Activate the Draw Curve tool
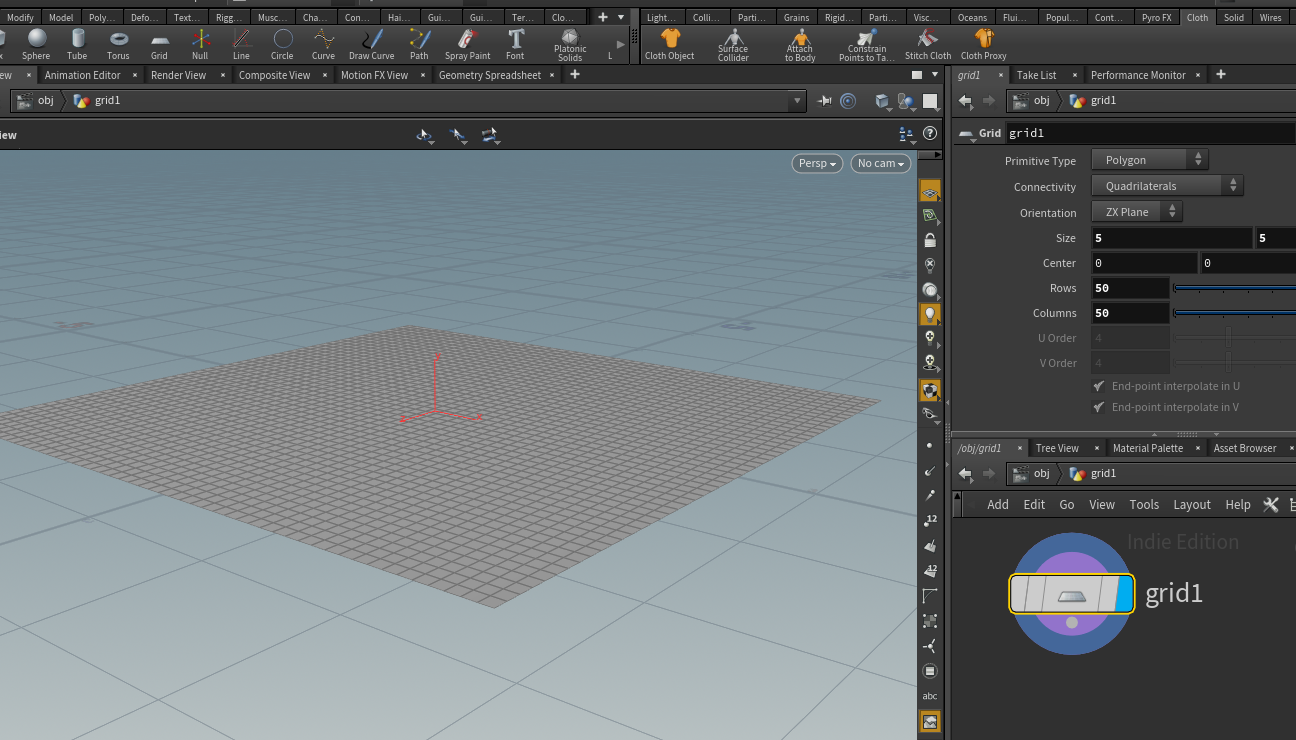This screenshot has width=1296, height=740. 372,43
